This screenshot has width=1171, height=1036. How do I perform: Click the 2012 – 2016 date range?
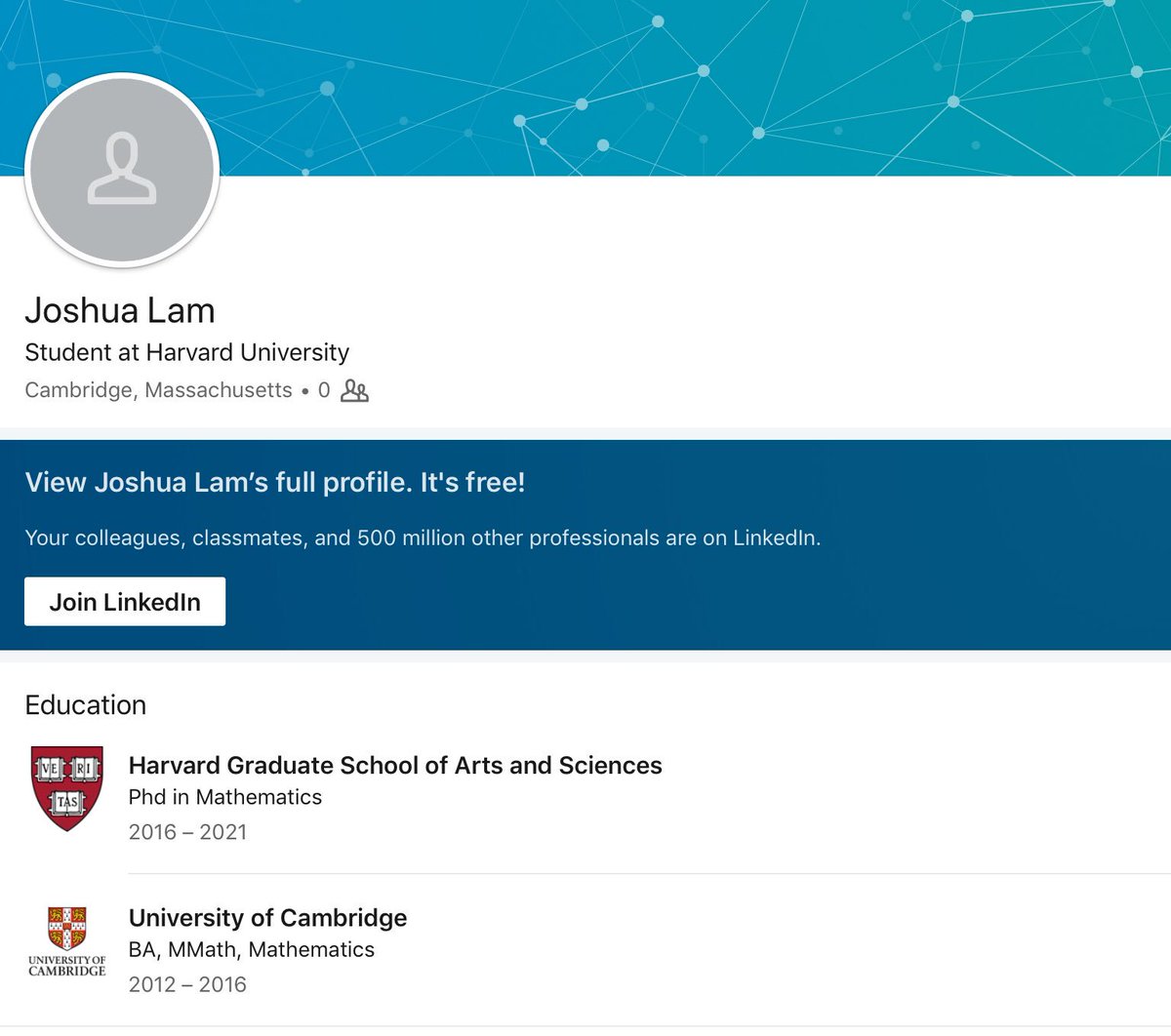coord(187,984)
